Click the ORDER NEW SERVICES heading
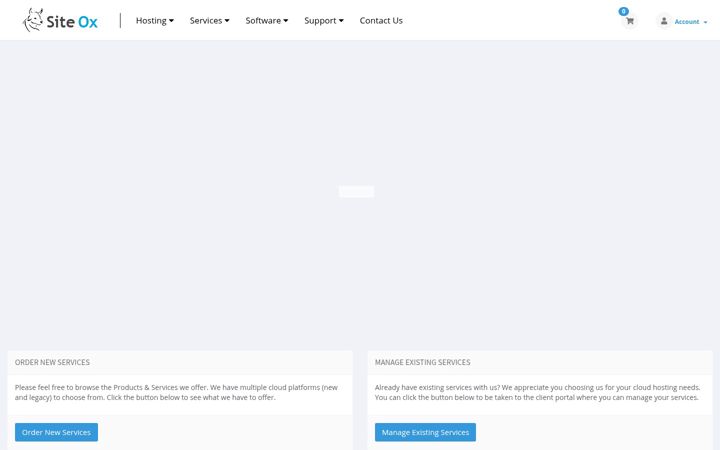720x450 pixels. (52, 362)
